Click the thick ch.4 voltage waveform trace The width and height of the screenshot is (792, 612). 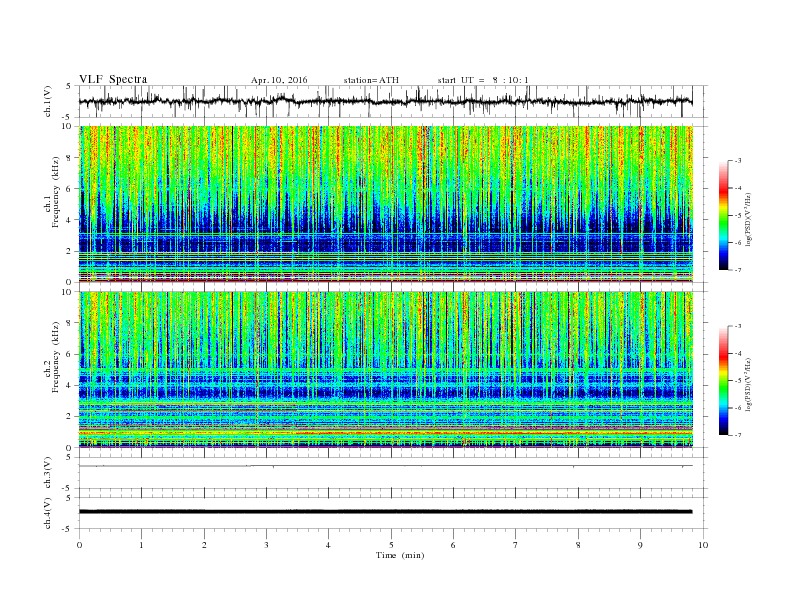coord(386,512)
